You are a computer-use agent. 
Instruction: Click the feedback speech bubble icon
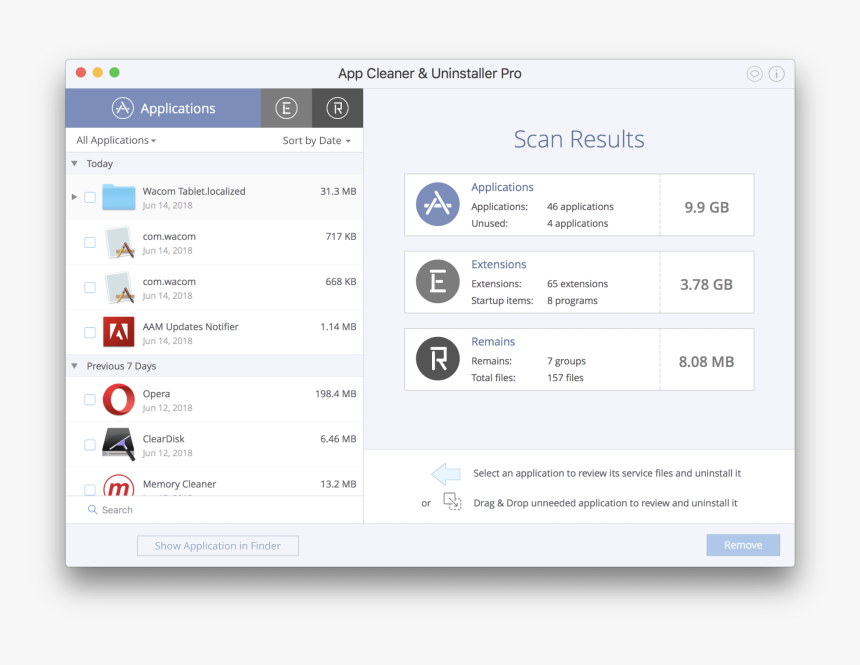point(755,74)
